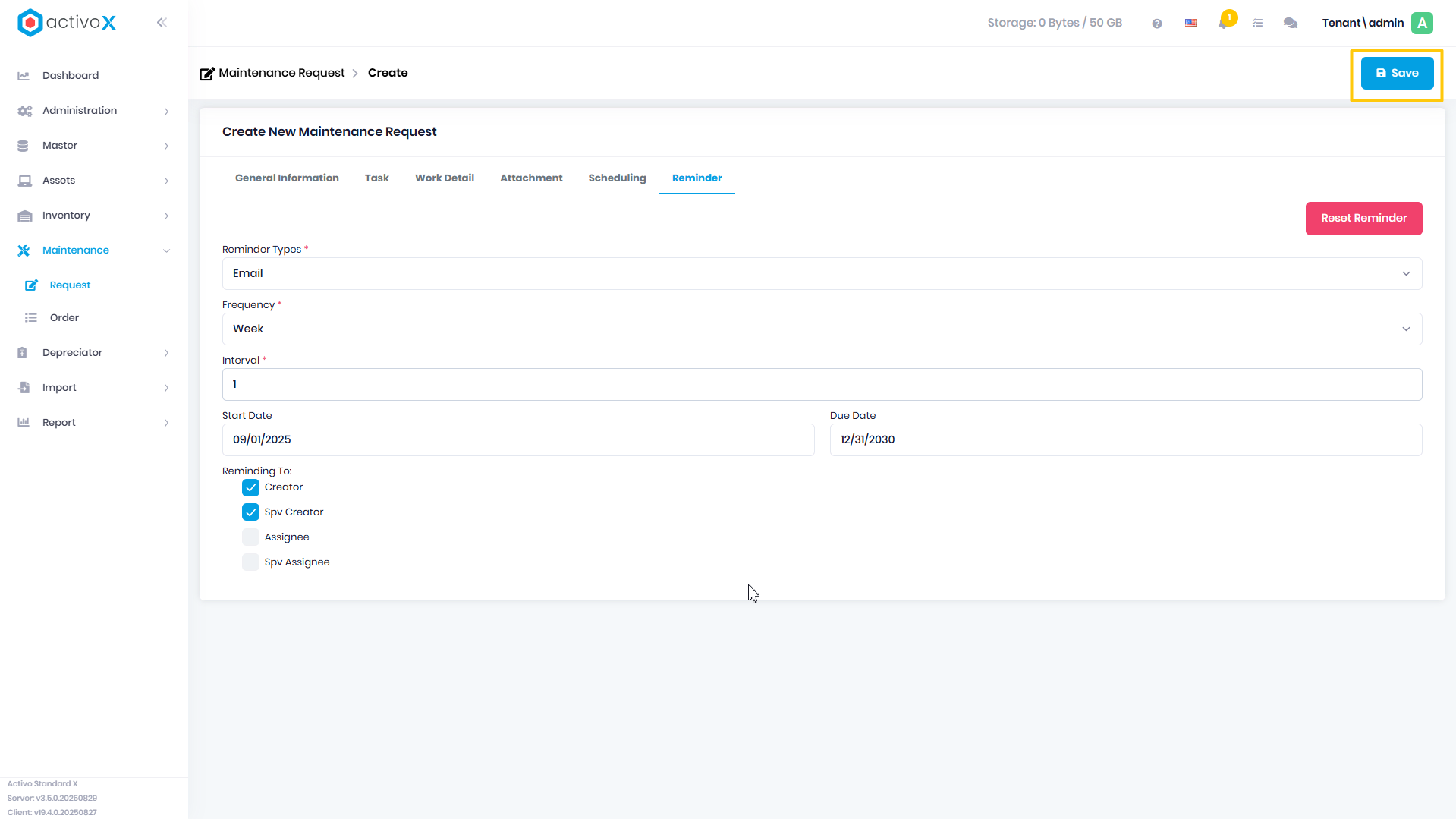Check the Assignee checkbox
This screenshot has height=819, width=1456.
click(250, 537)
